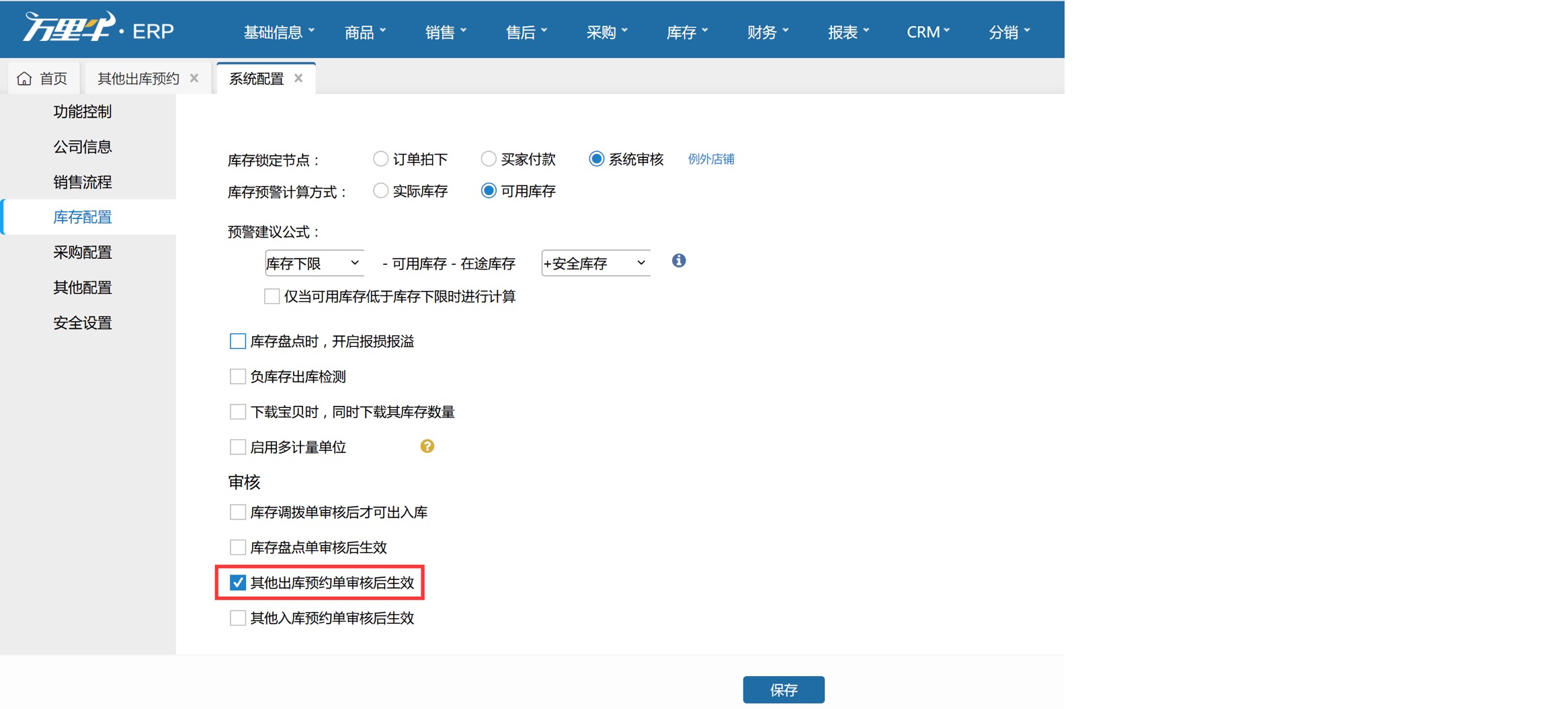Click the help icon next to 启用多计量单位
Screen dimensions: 1568x709
pos(427,446)
